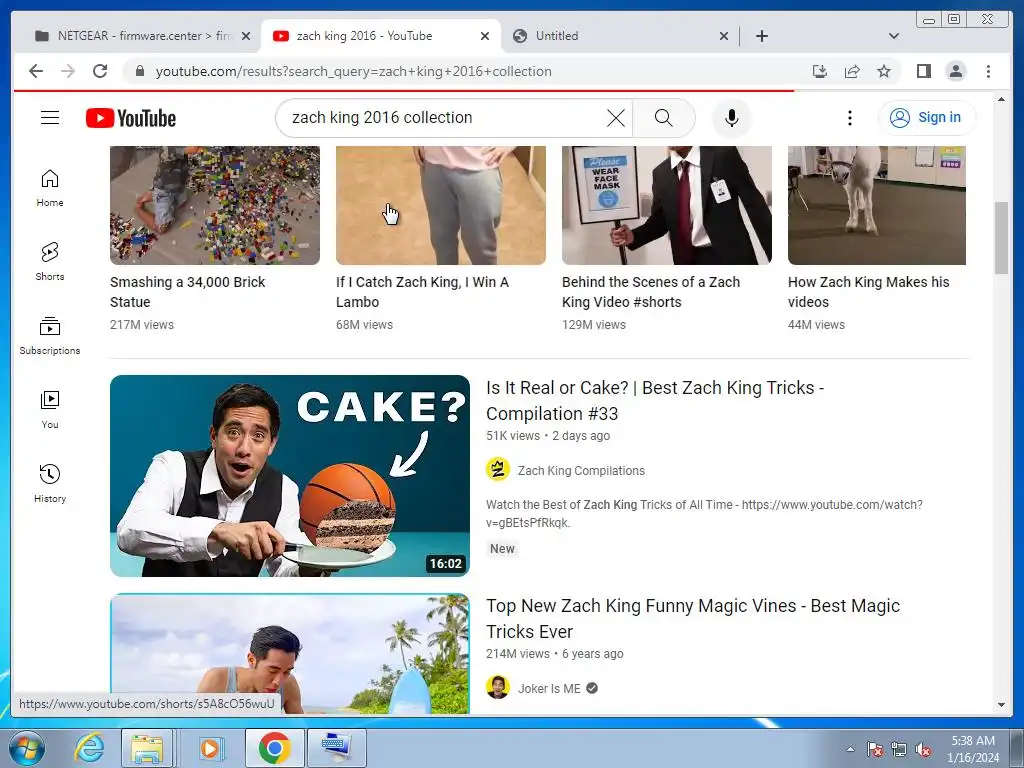Screen dimensions: 1024x768
Task: Launch Internet Explorer from the taskbar
Action: (x=88, y=748)
